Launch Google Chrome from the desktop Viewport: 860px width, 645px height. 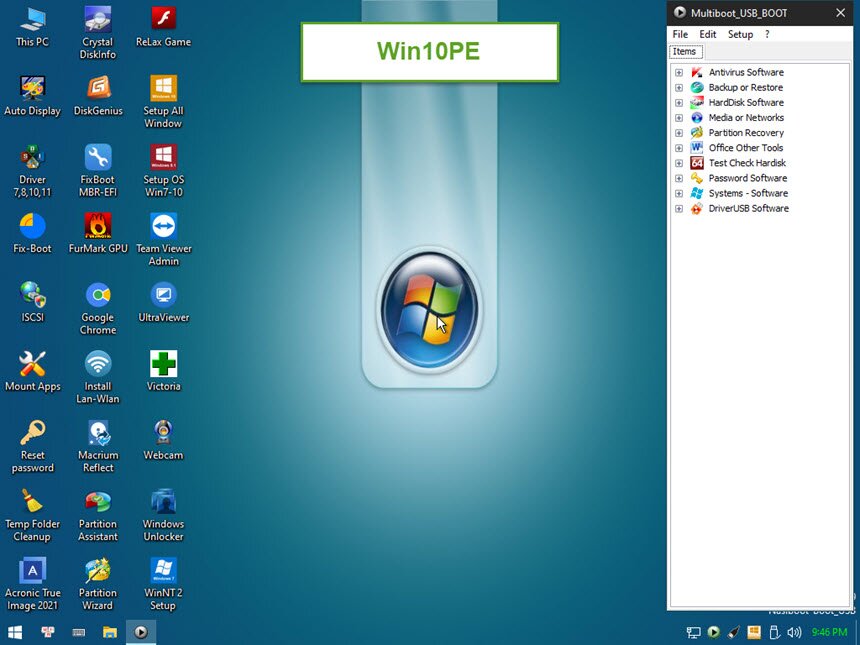coord(98,309)
